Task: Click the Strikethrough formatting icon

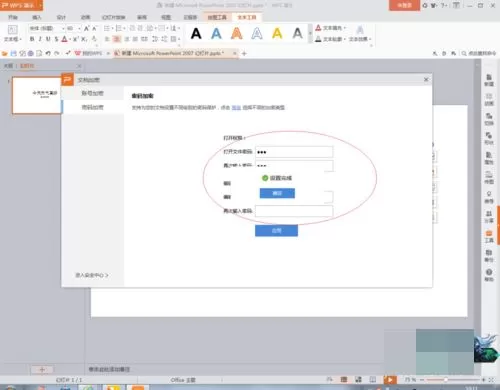Action: pos(56,39)
